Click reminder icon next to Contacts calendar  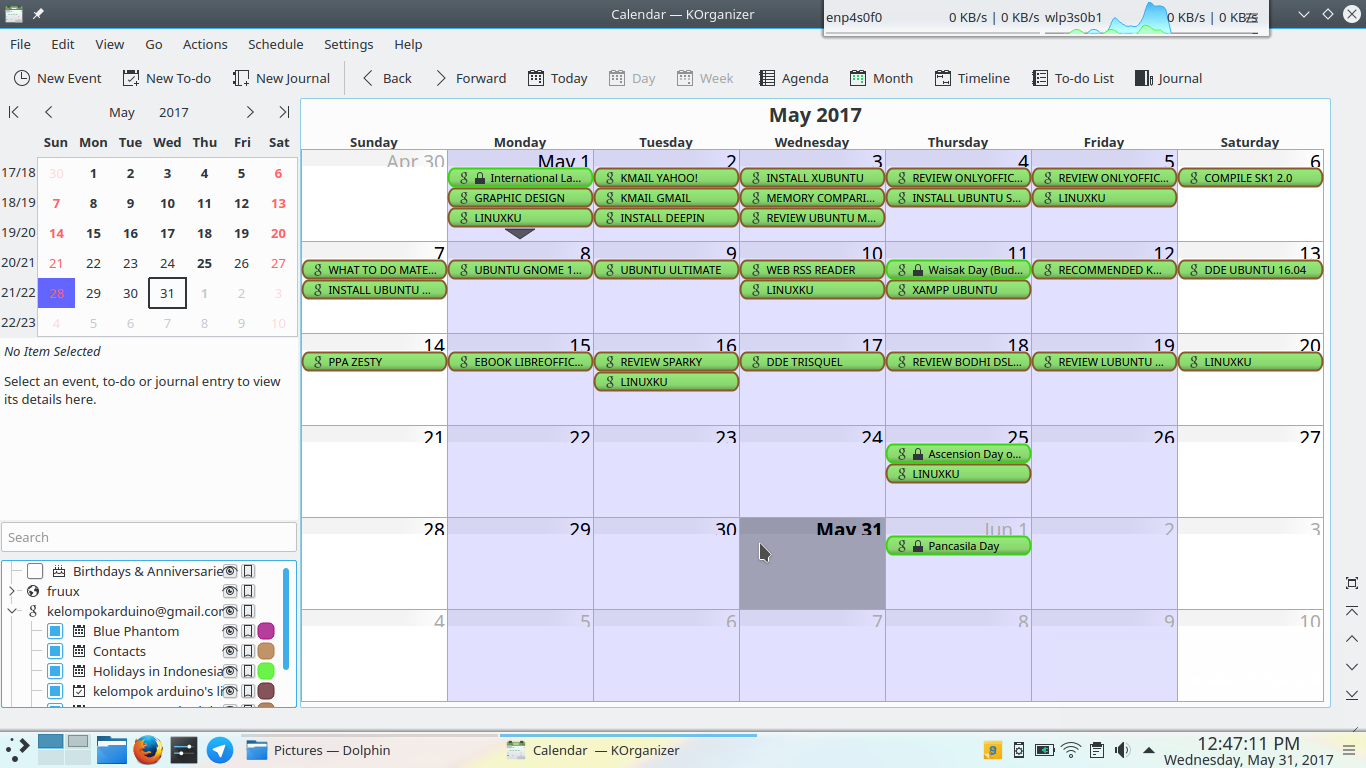point(248,651)
